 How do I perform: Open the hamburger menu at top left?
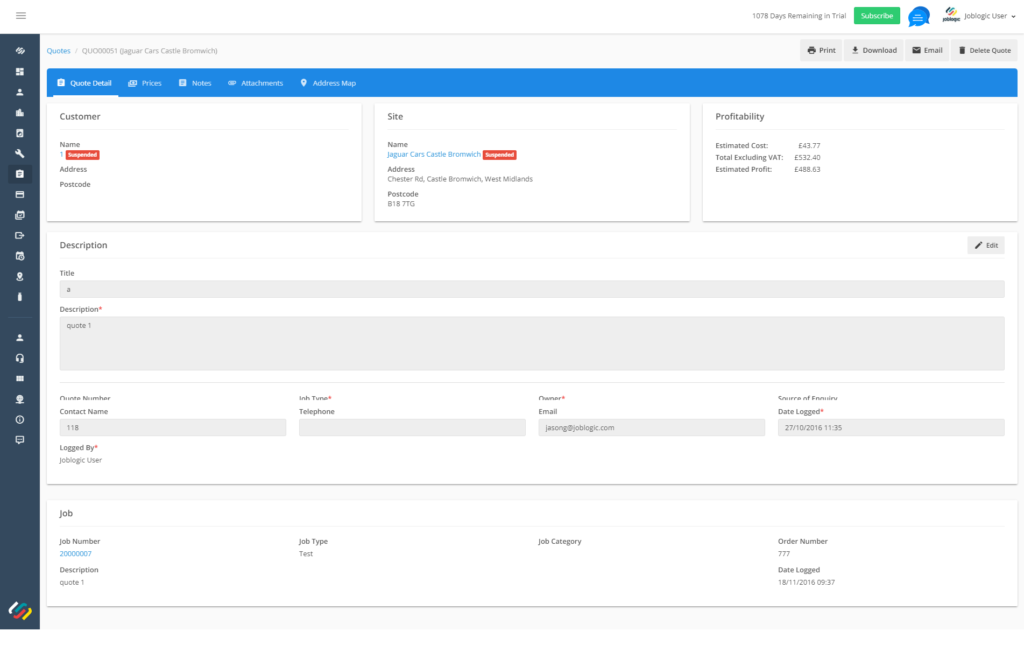pyautogui.click(x=21, y=16)
